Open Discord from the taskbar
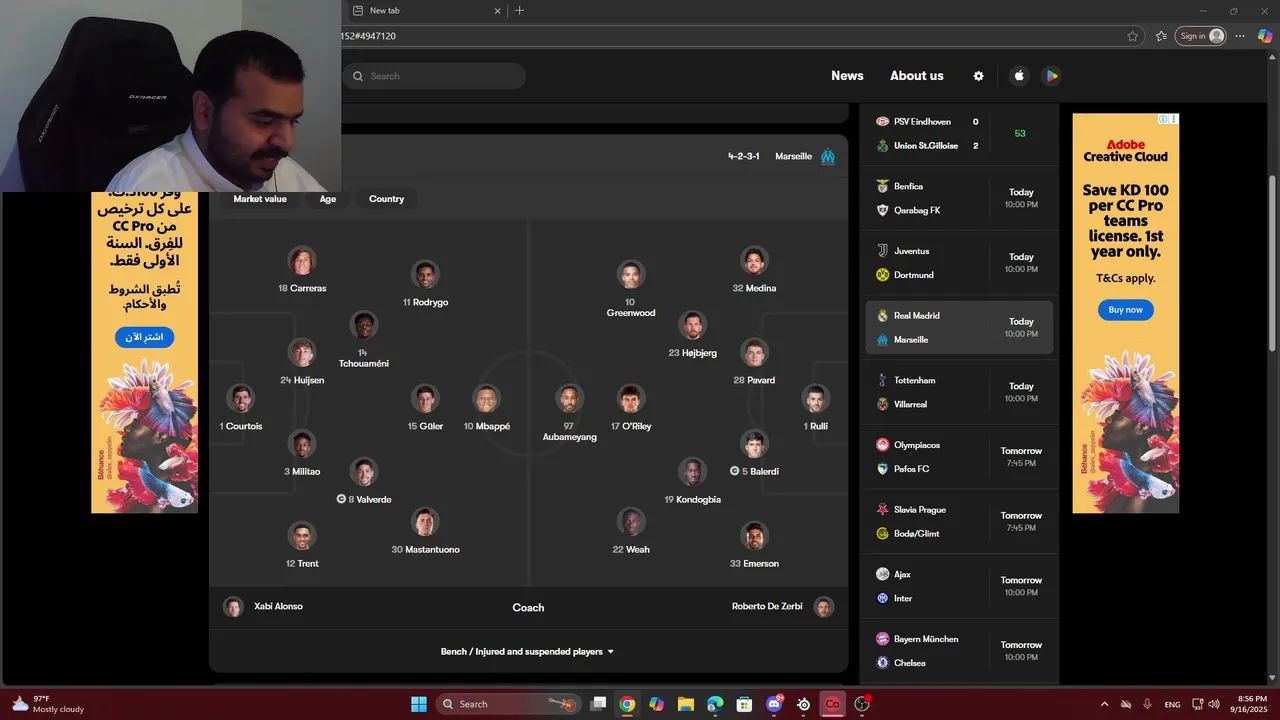1280x720 pixels. 774,704
